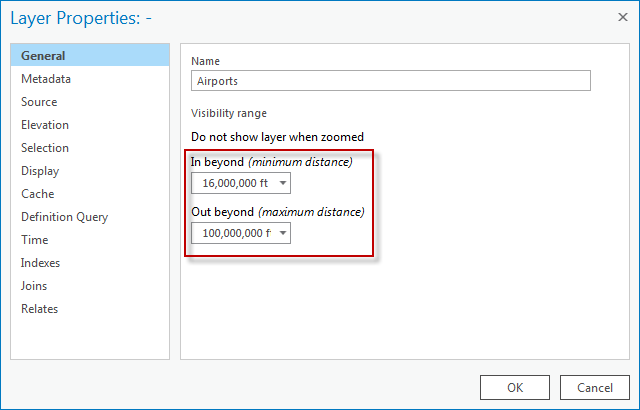Image resolution: width=640 pixels, height=410 pixels.
Task: Switch to the Display tab
Action: pyautogui.click(x=40, y=171)
